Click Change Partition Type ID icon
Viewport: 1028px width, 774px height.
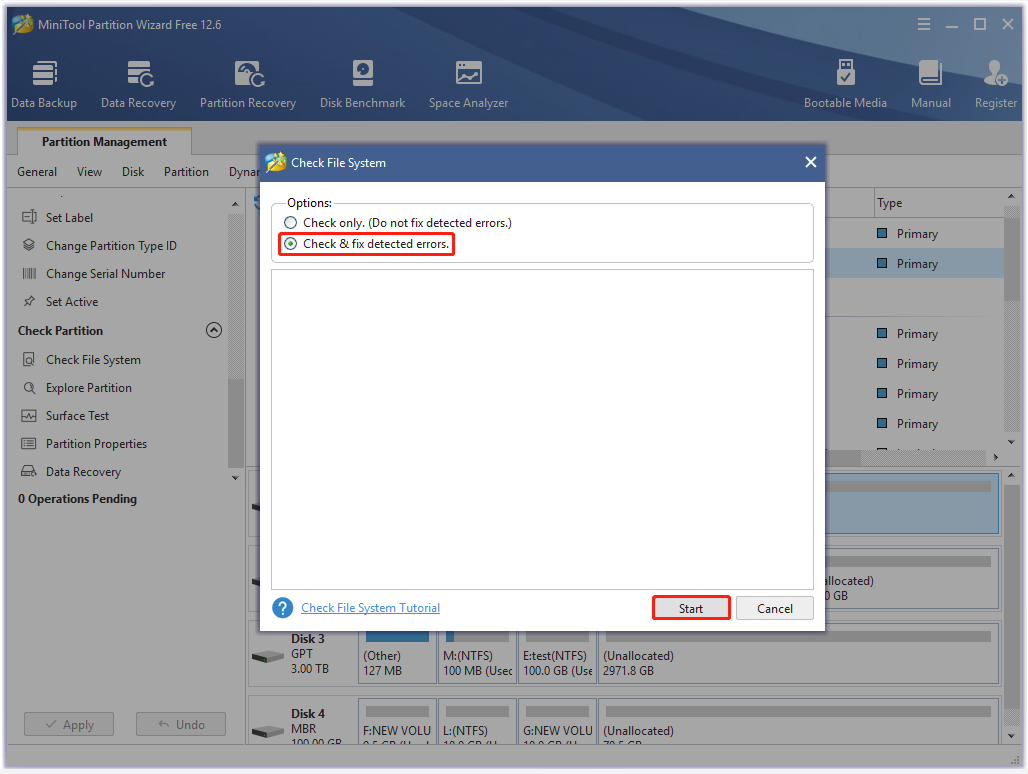[x=29, y=245]
